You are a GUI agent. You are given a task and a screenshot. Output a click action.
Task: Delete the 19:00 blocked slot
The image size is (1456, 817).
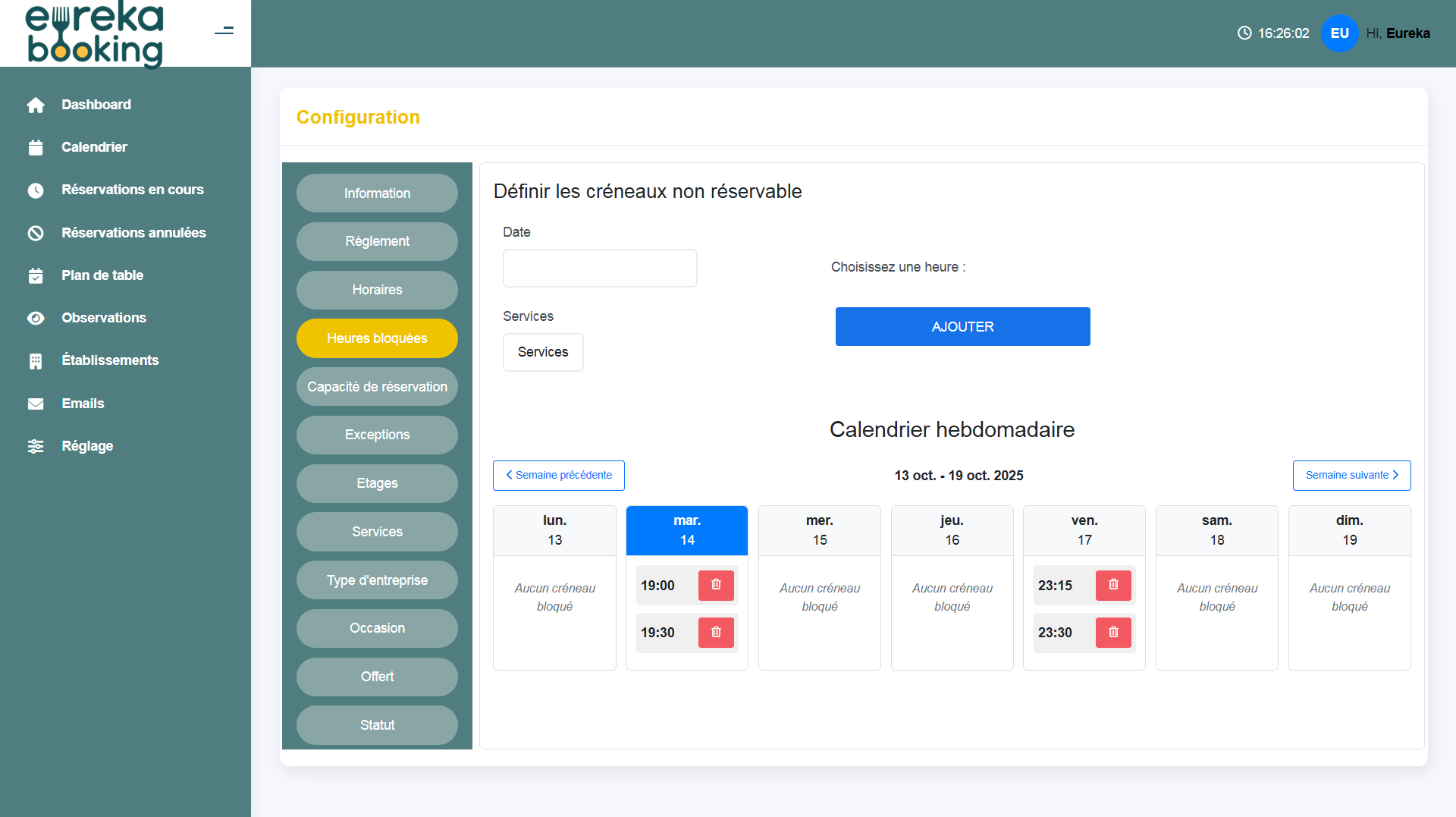pos(715,585)
